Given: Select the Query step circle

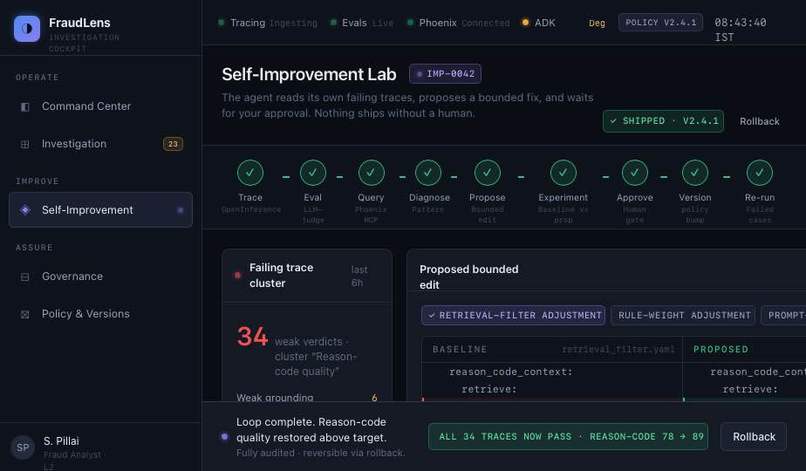Looking at the screenshot, I should coord(371,173).
